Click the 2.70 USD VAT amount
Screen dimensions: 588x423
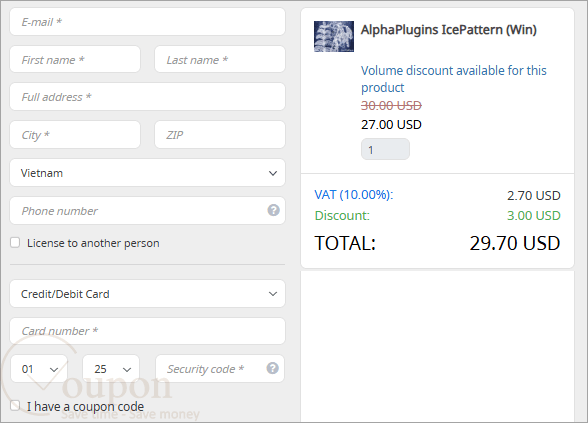tap(534, 195)
